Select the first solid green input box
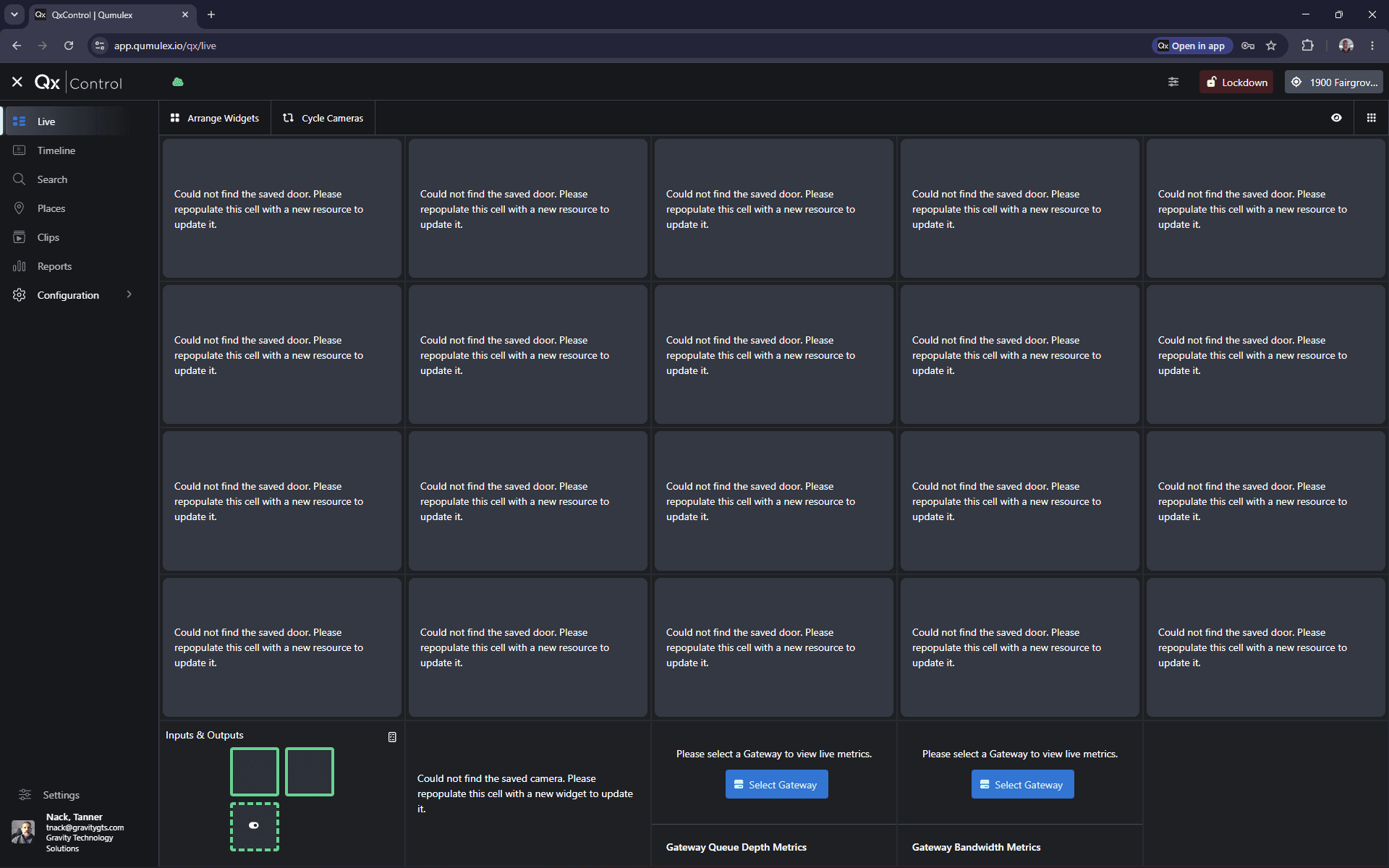Image resolution: width=1389 pixels, height=868 pixels. point(255,772)
